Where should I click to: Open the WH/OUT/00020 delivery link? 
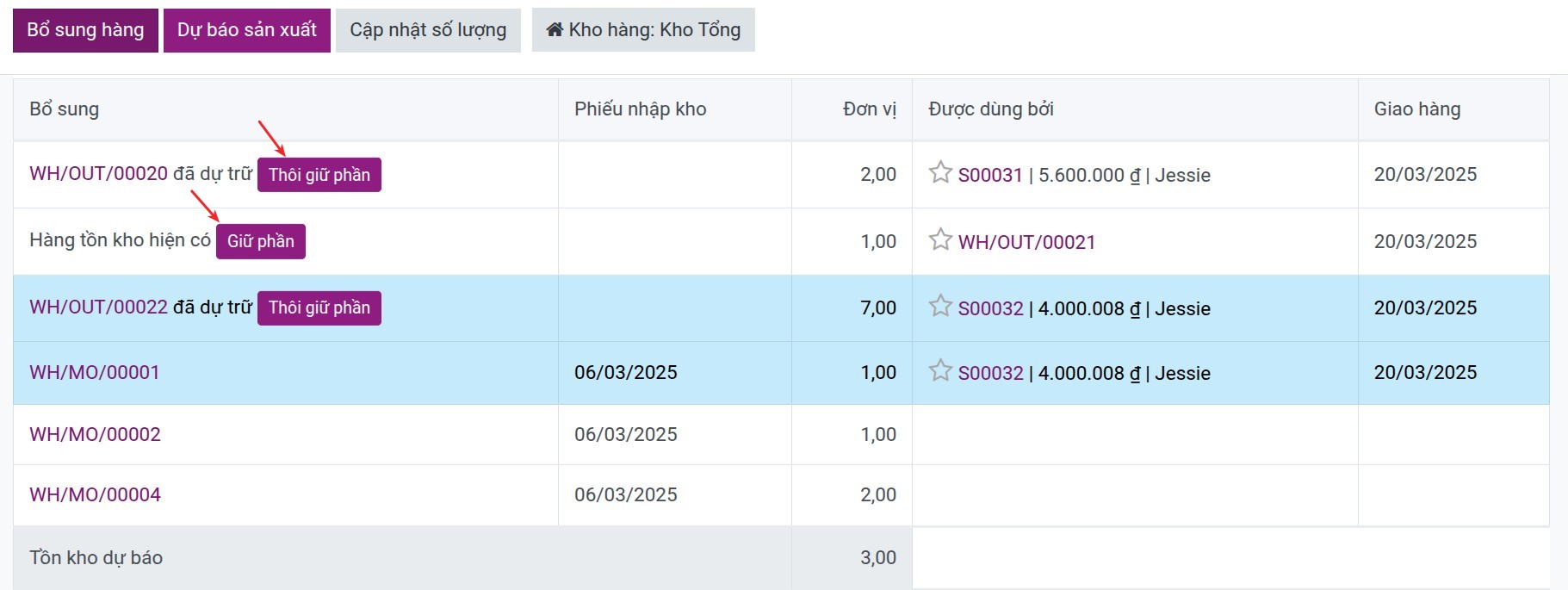pyautogui.click(x=98, y=174)
